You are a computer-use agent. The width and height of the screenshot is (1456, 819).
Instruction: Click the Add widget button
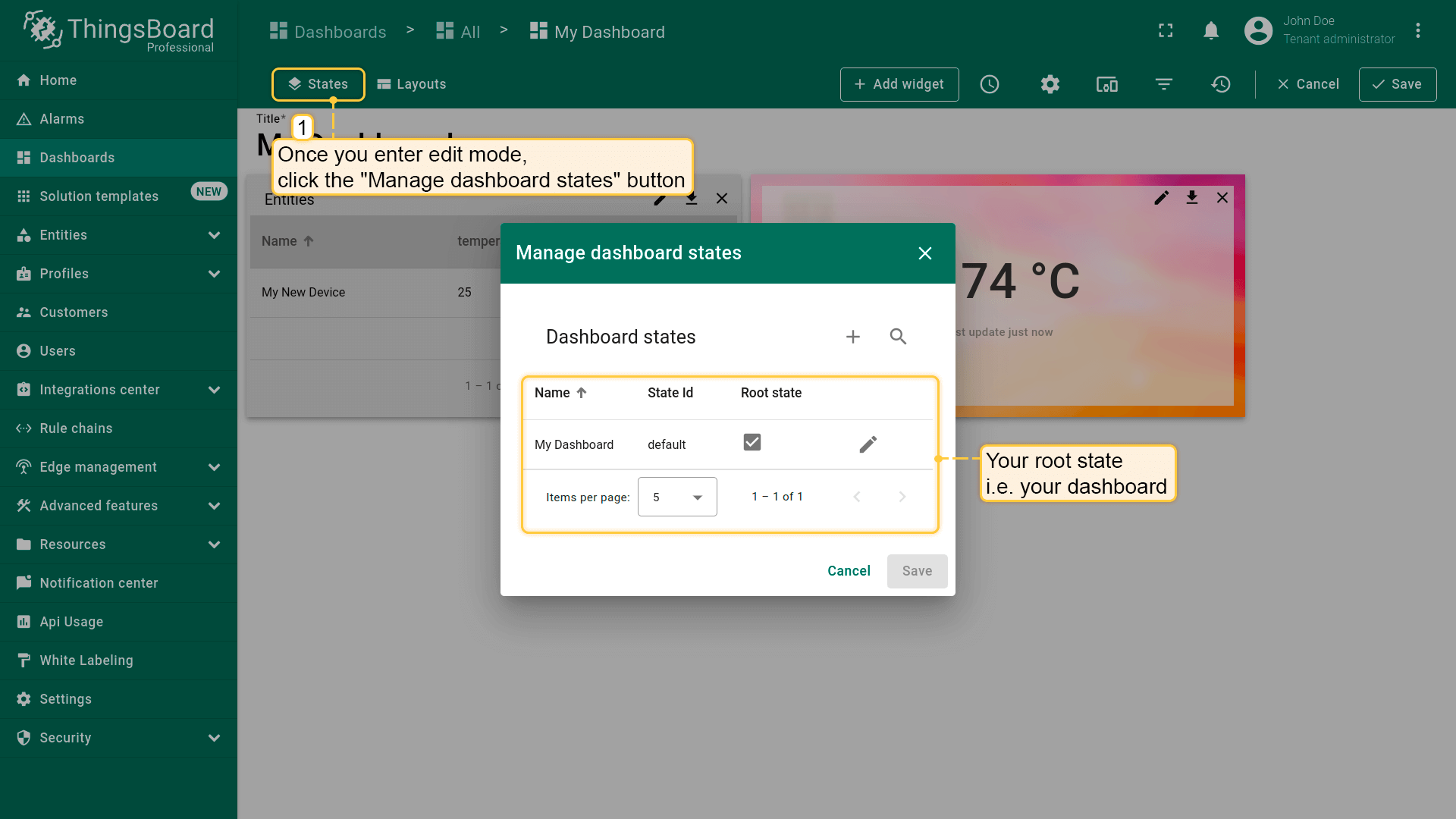click(x=899, y=84)
